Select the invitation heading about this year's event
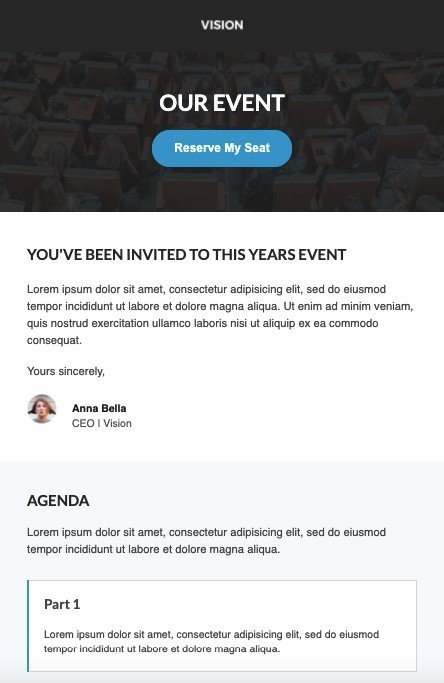This screenshot has width=444, height=683. 186,254
